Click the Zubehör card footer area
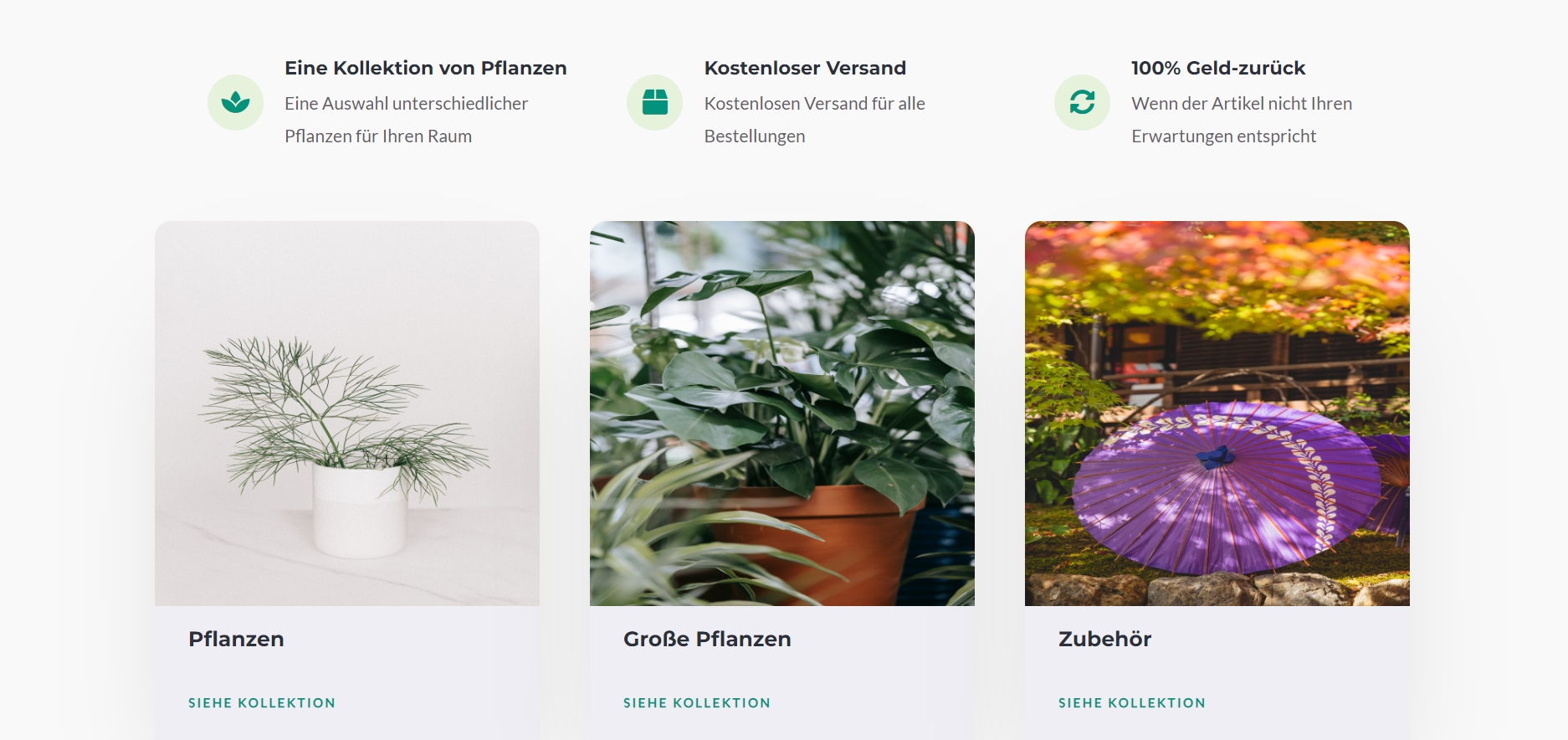 1217,673
